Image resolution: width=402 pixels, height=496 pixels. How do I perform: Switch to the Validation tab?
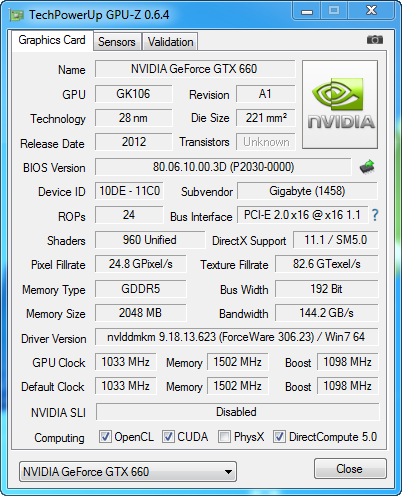click(170, 42)
